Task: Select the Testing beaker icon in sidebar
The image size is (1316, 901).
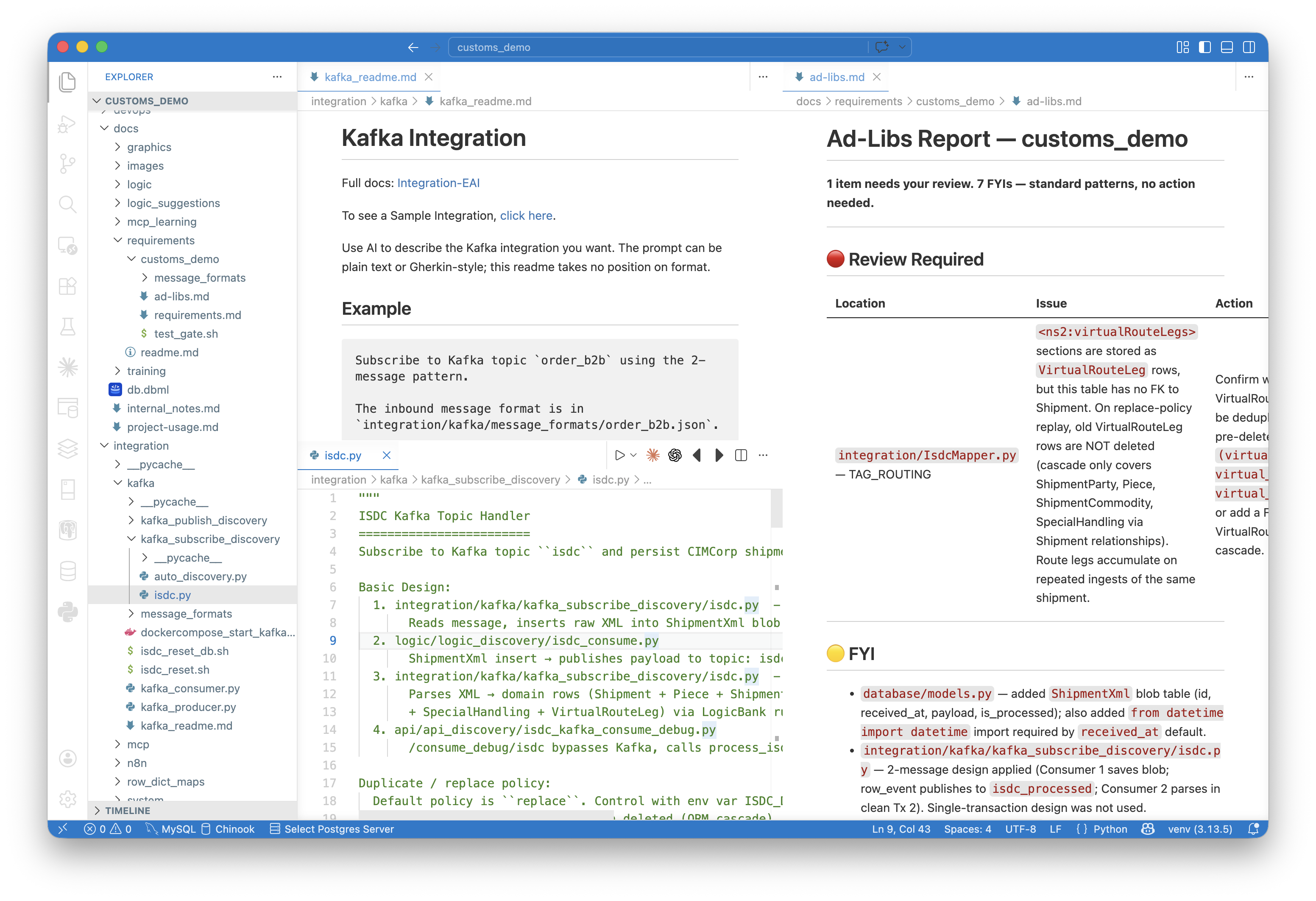Action: 67,327
